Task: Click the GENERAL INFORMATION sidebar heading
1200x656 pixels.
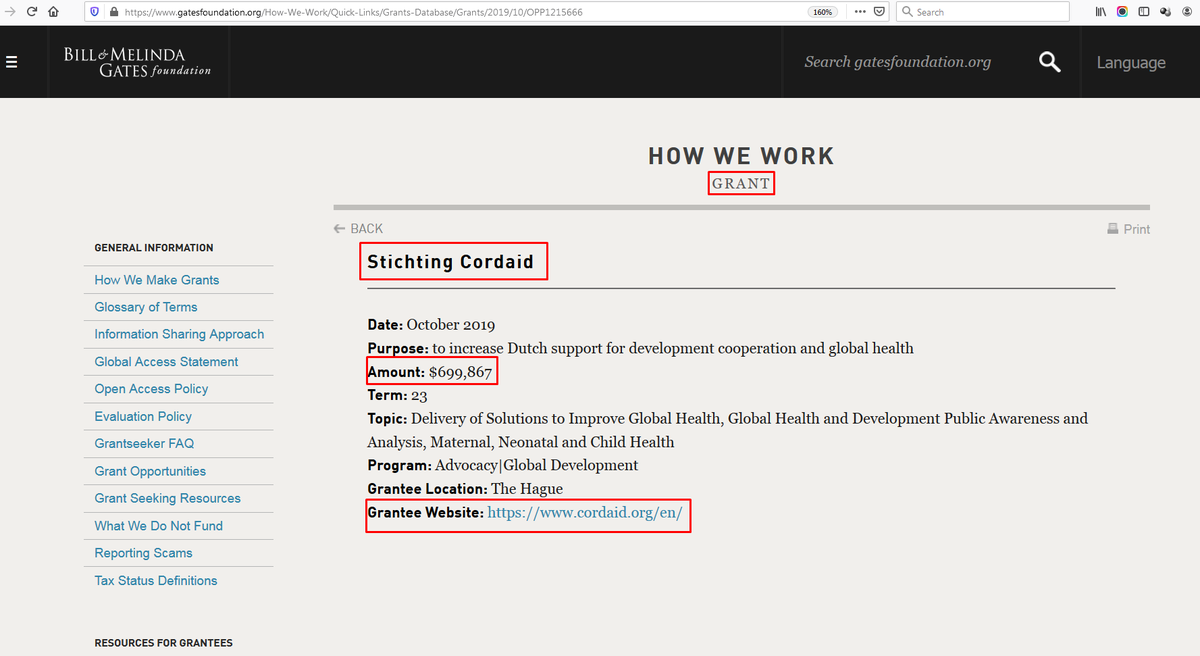Action: coord(154,248)
